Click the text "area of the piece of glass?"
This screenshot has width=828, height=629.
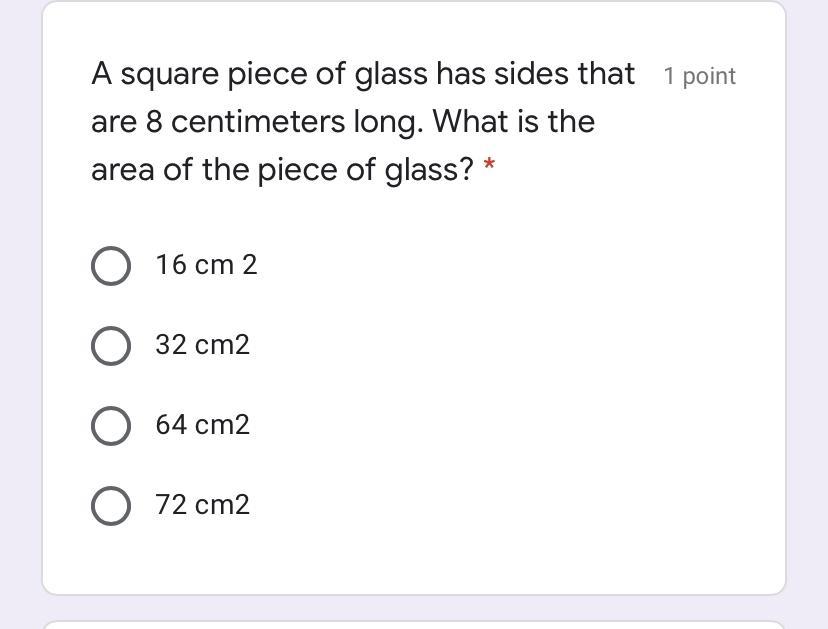point(282,170)
